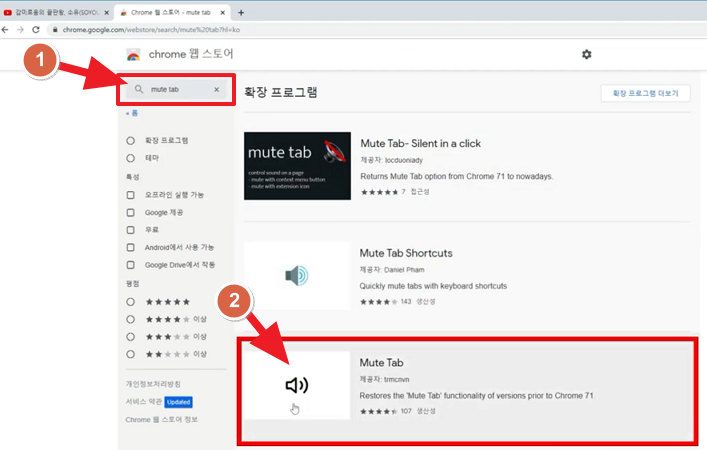Go back via the « 홈 link
The image size is (707, 450).
point(132,113)
